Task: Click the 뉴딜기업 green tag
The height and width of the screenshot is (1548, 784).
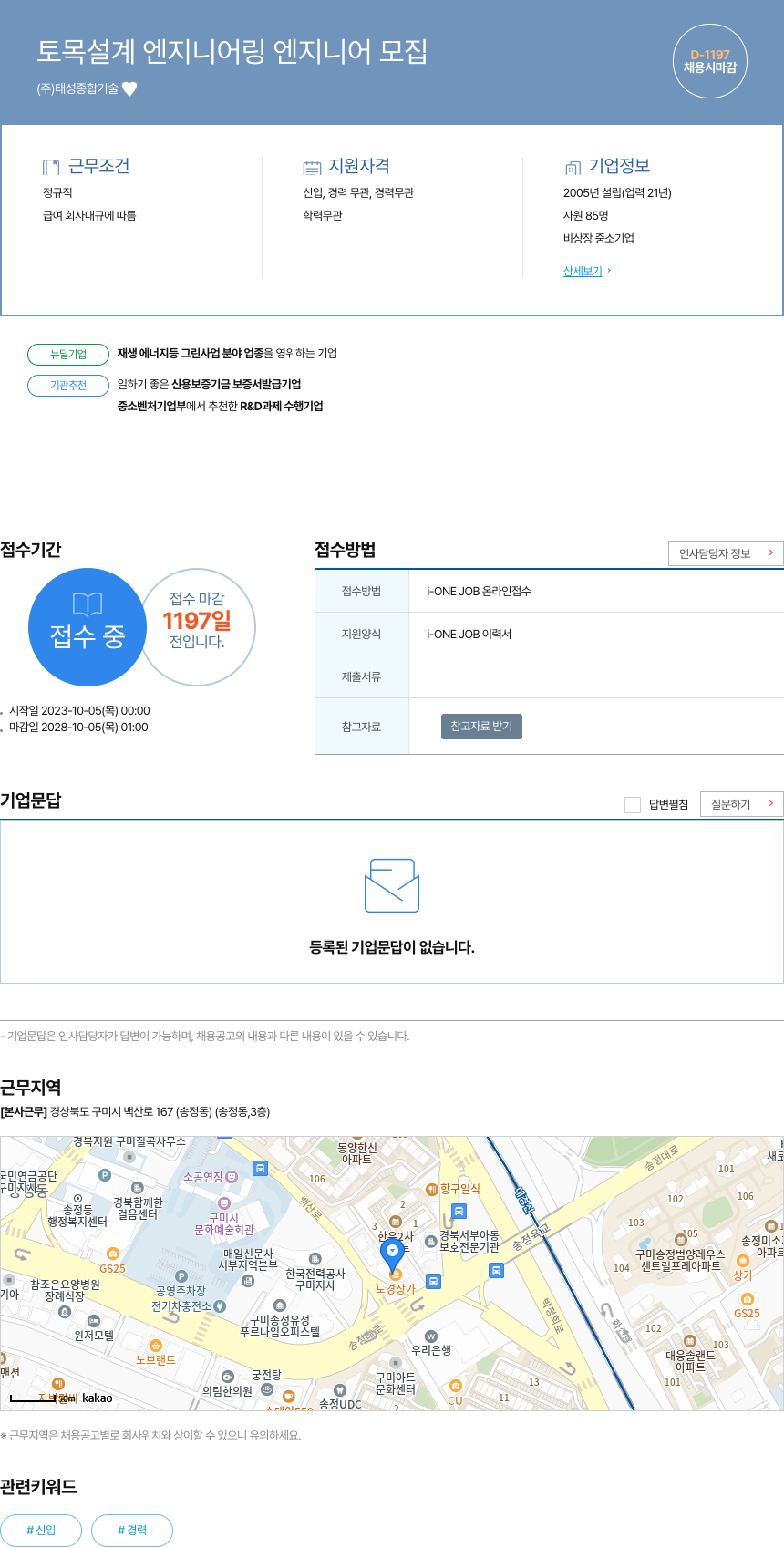Action: click(68, 354)
